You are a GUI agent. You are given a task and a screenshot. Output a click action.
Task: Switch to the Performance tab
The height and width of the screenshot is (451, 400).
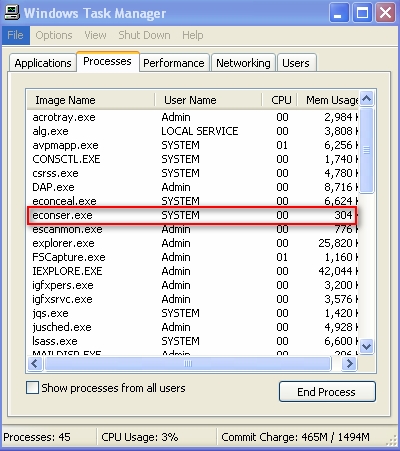coord(174,63)
